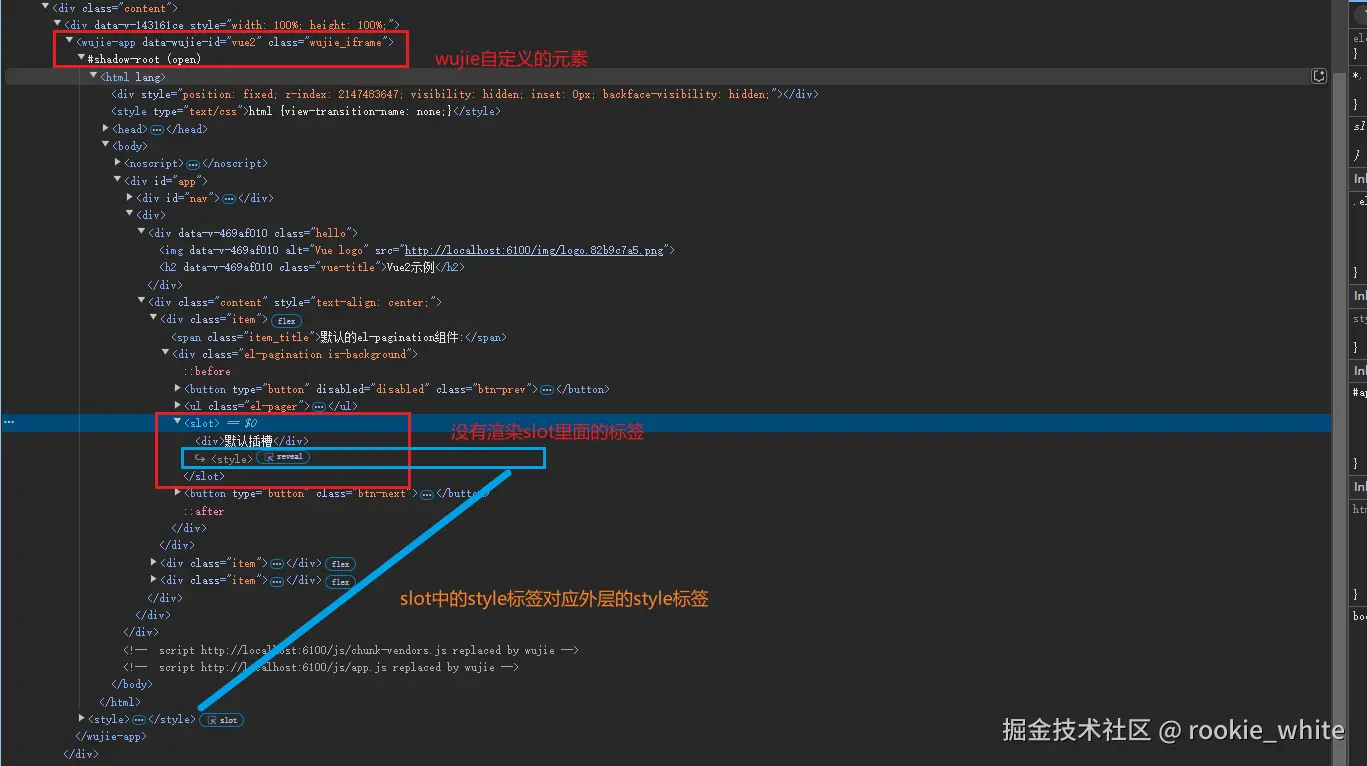Viewport: 1367px width, 766px height.
Task: Select the chunk-vendors.js comment row
Action: coord(351,651)
